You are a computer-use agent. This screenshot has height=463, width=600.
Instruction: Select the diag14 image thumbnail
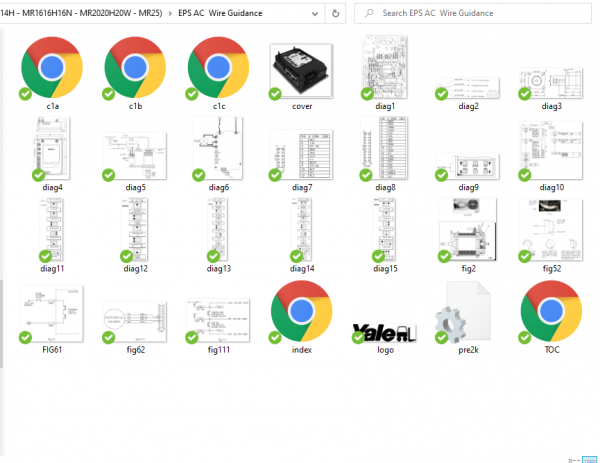click(x=302, y=229)
